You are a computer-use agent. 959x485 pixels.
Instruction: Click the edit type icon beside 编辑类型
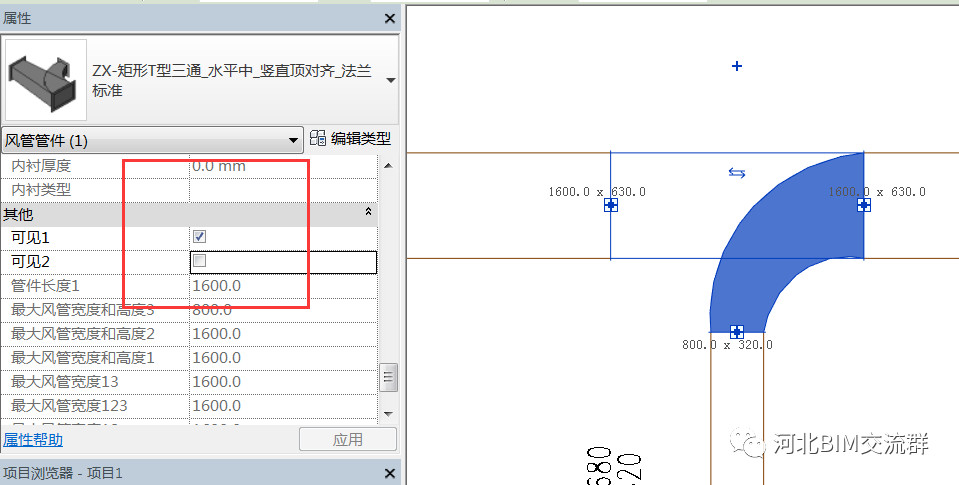317,138
